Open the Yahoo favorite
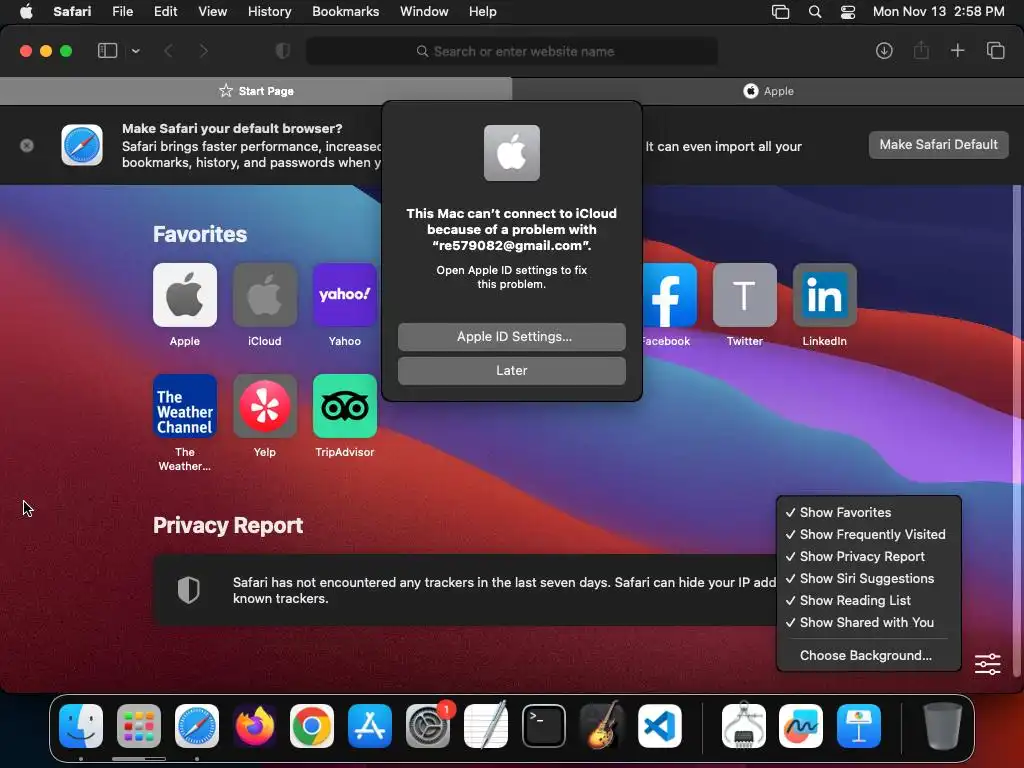1024x768 pixels. pos(345,295)
